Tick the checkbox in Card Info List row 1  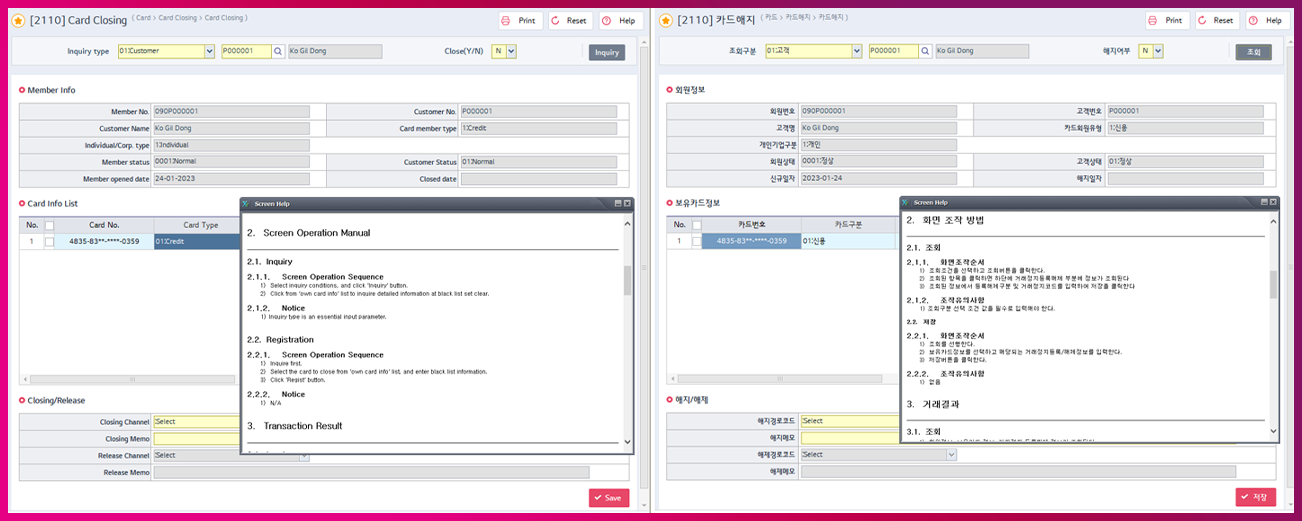[x=49, y=241]
